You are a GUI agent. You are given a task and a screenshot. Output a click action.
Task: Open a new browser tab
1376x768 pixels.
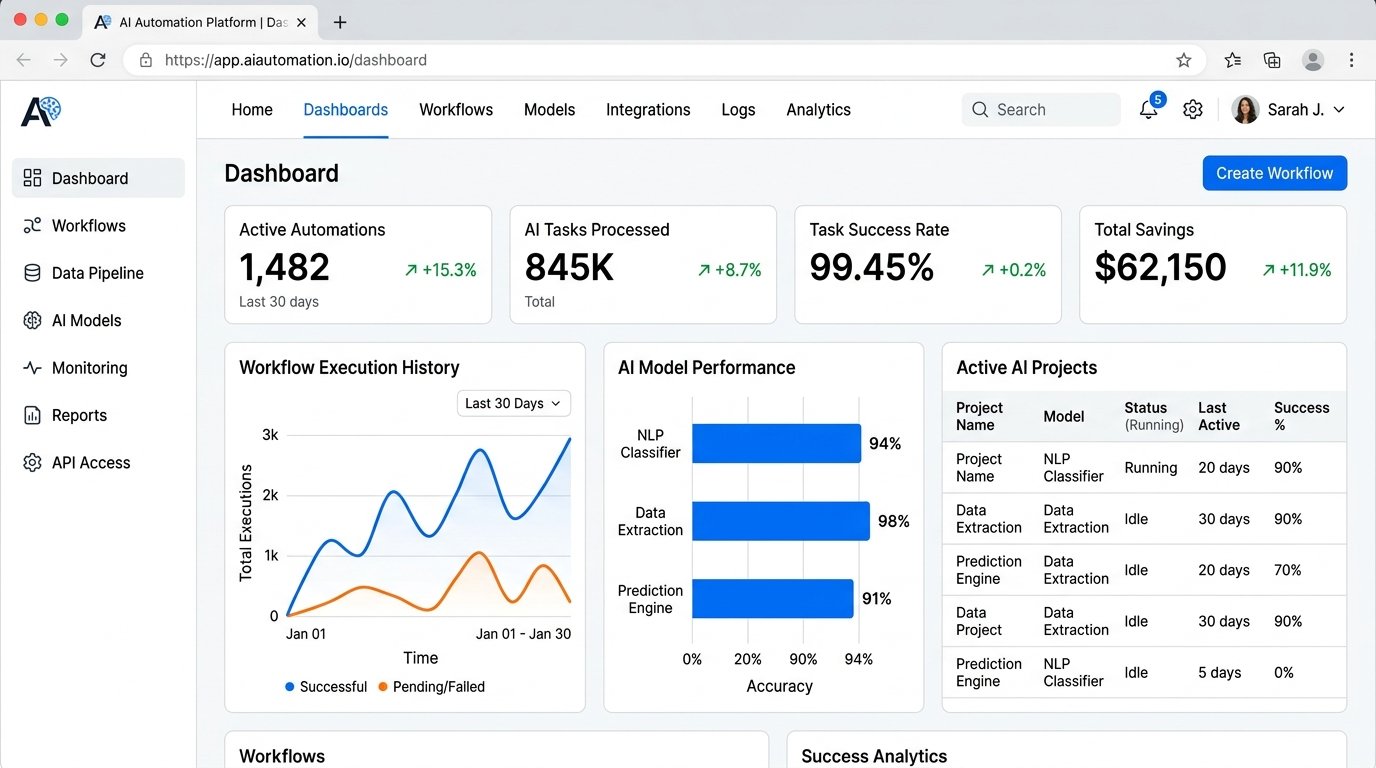(340, 22)
